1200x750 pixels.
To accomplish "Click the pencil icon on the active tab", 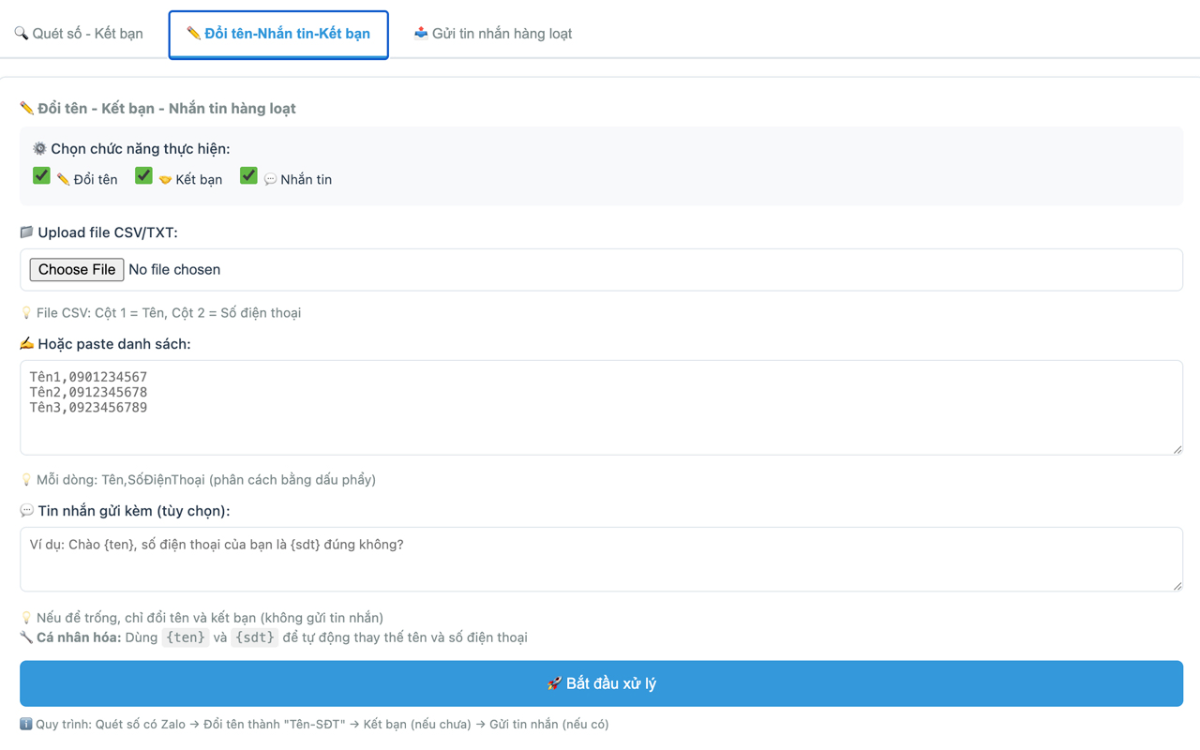I will [194, 34].
